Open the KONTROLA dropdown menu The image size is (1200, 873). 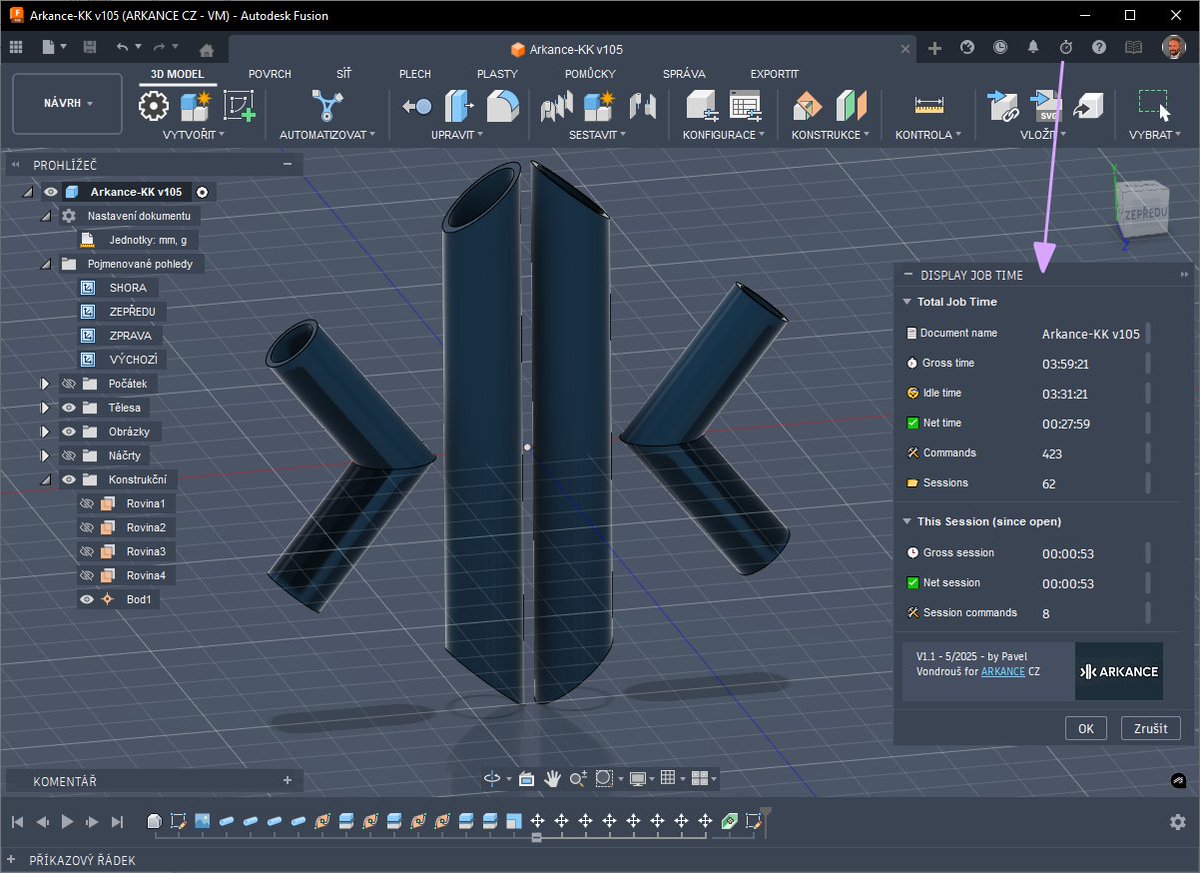coord(929,134)
